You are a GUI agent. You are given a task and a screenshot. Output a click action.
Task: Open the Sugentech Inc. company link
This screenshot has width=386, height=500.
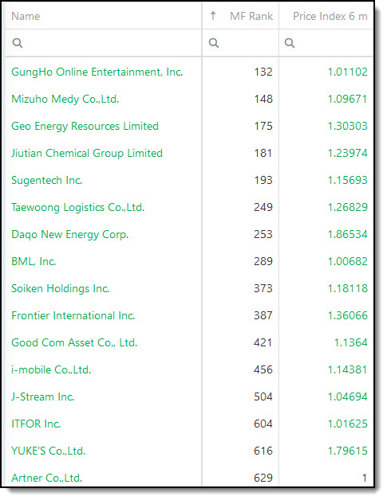tap(47, 180)
